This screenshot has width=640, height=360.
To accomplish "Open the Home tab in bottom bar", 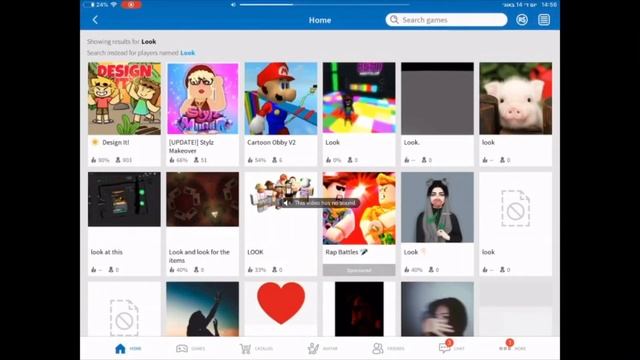I will [x=128, y=349].
